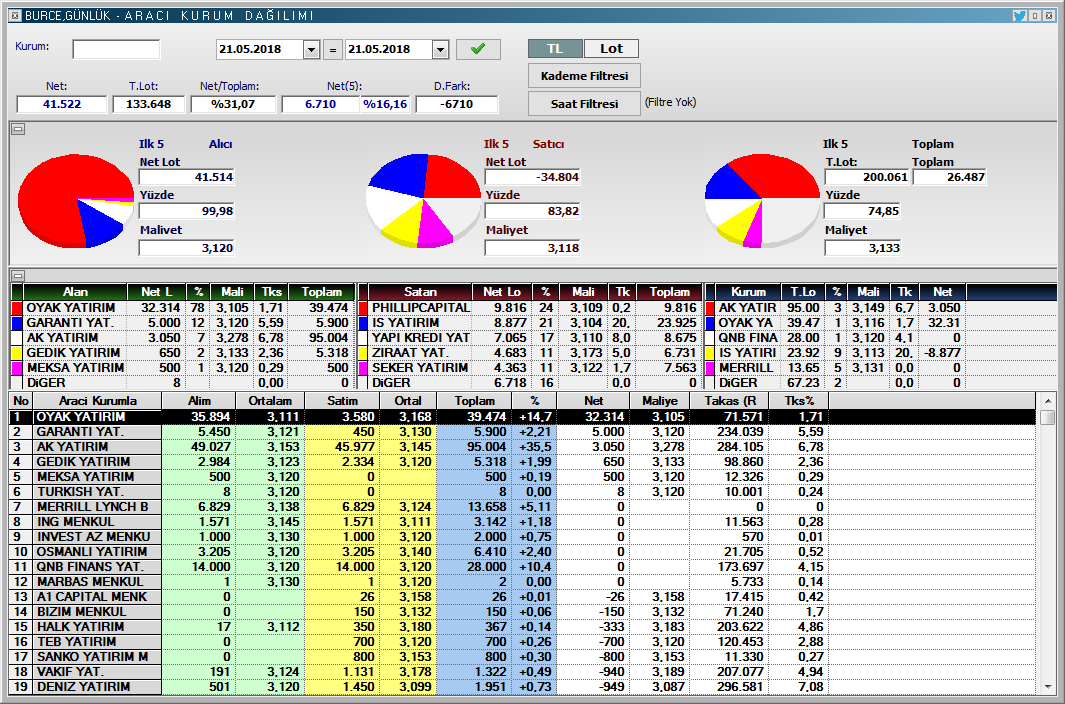1065x704 pixels.
Task: Click the Alıcı pie chart
Action: coord(76,200)
